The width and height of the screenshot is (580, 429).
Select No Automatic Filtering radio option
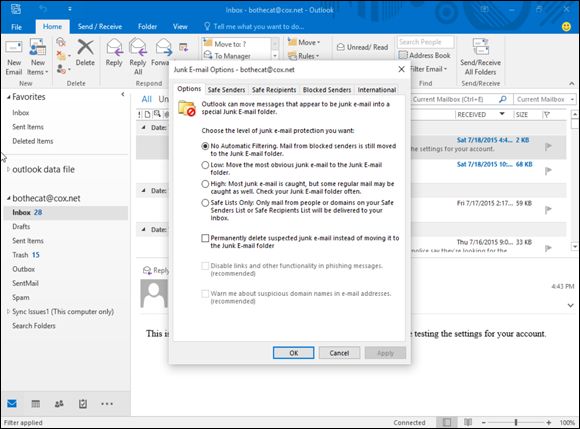click(x=205, y=146)
